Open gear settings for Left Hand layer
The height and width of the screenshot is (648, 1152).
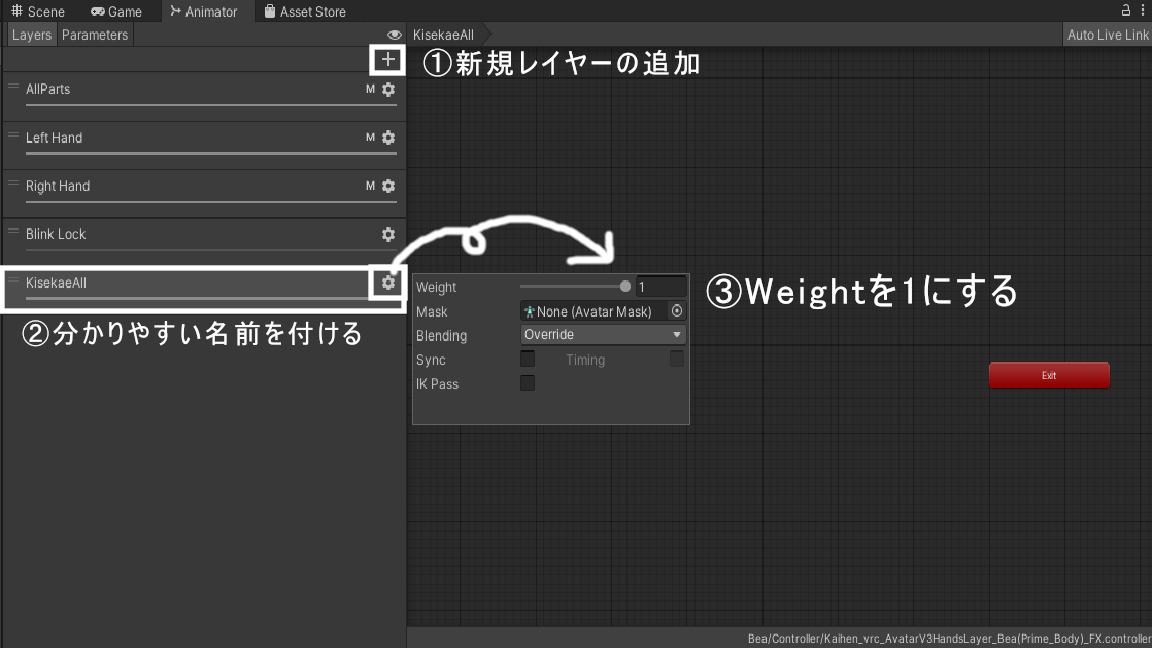point(389,137)
